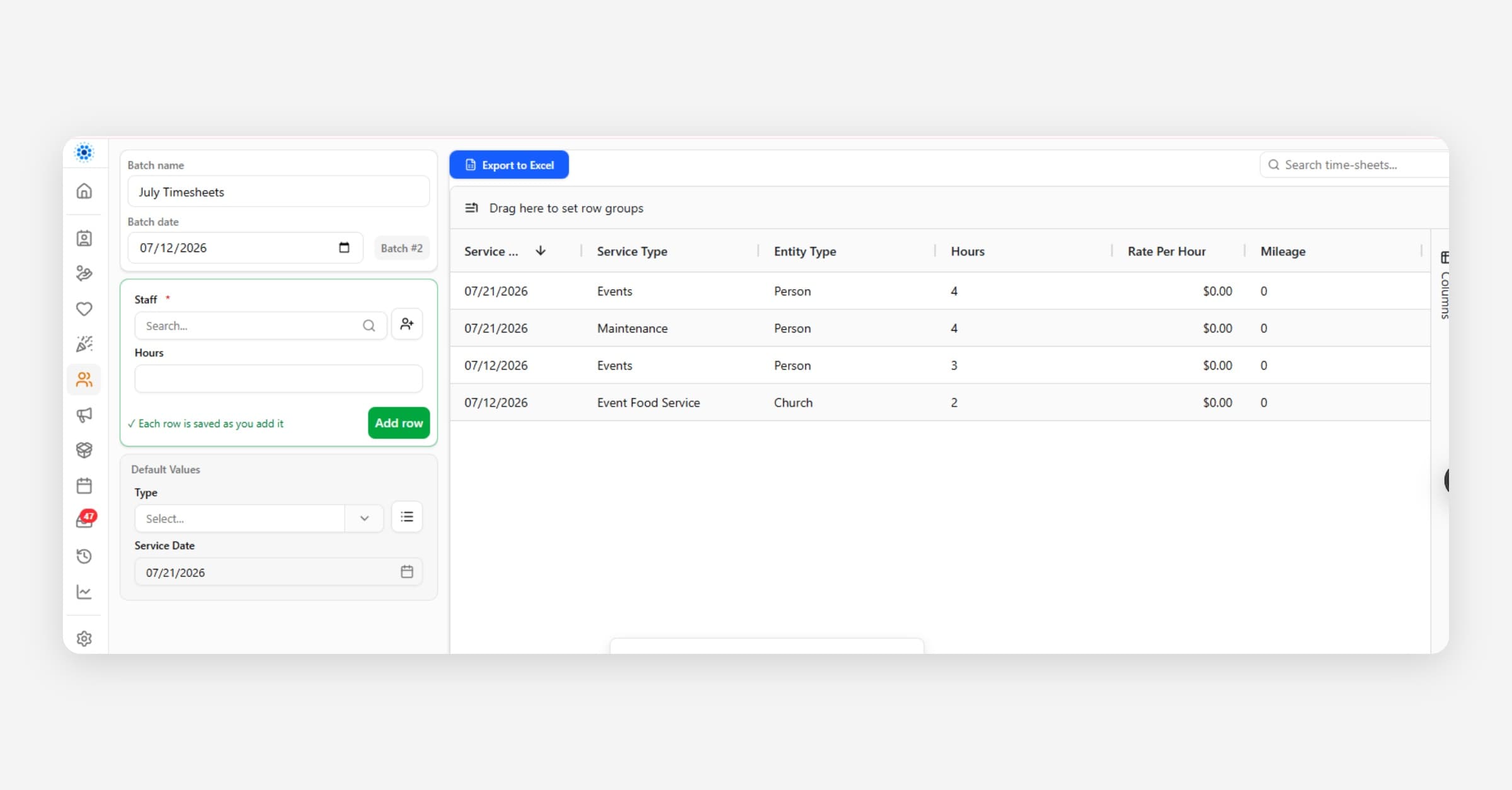Screen dimensions: 1512x790
Task: Click 07/21/2026 date in the Maintenance row
Action: tap(496, 328)
